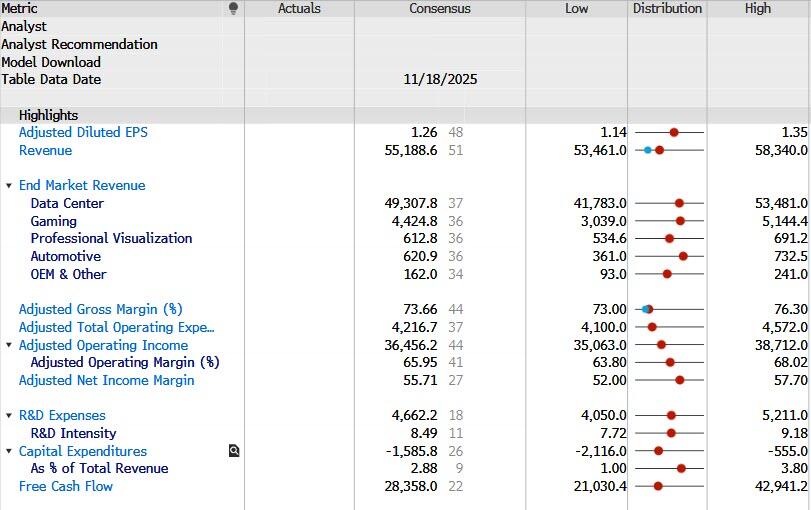The height and width of the screenshot is (510, 811).
Task: Open the Free Cash Flow link
Action: [x=66, y=487]
